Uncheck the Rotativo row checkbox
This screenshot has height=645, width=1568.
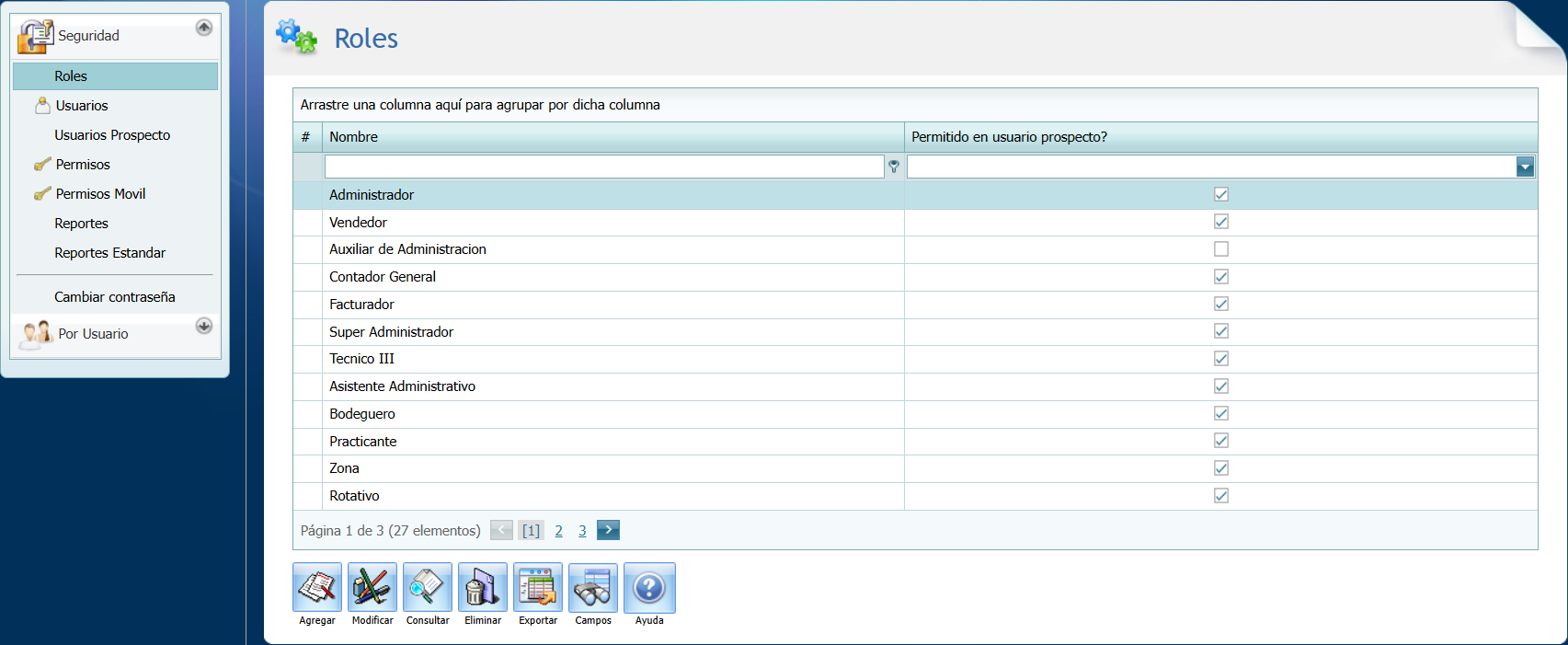point(1220,496)
